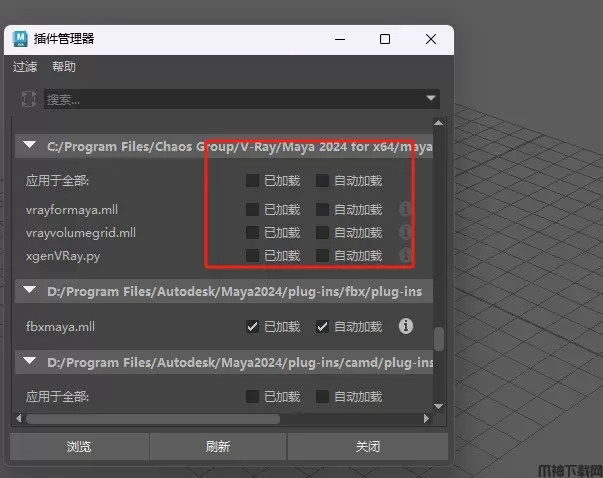This screenshot has height=478, width=603.
Task: Open info for fbxmaya.mll plugin
Action: pyautogui.click(x=406, y=326)
